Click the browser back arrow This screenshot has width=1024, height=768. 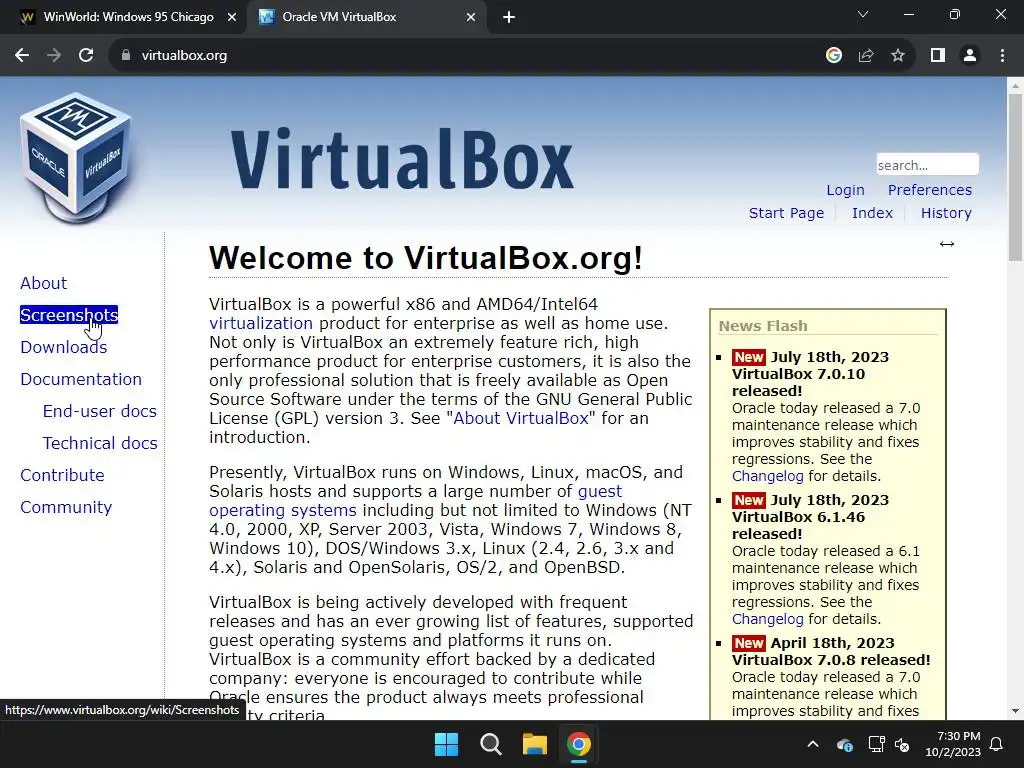[22, 56]
